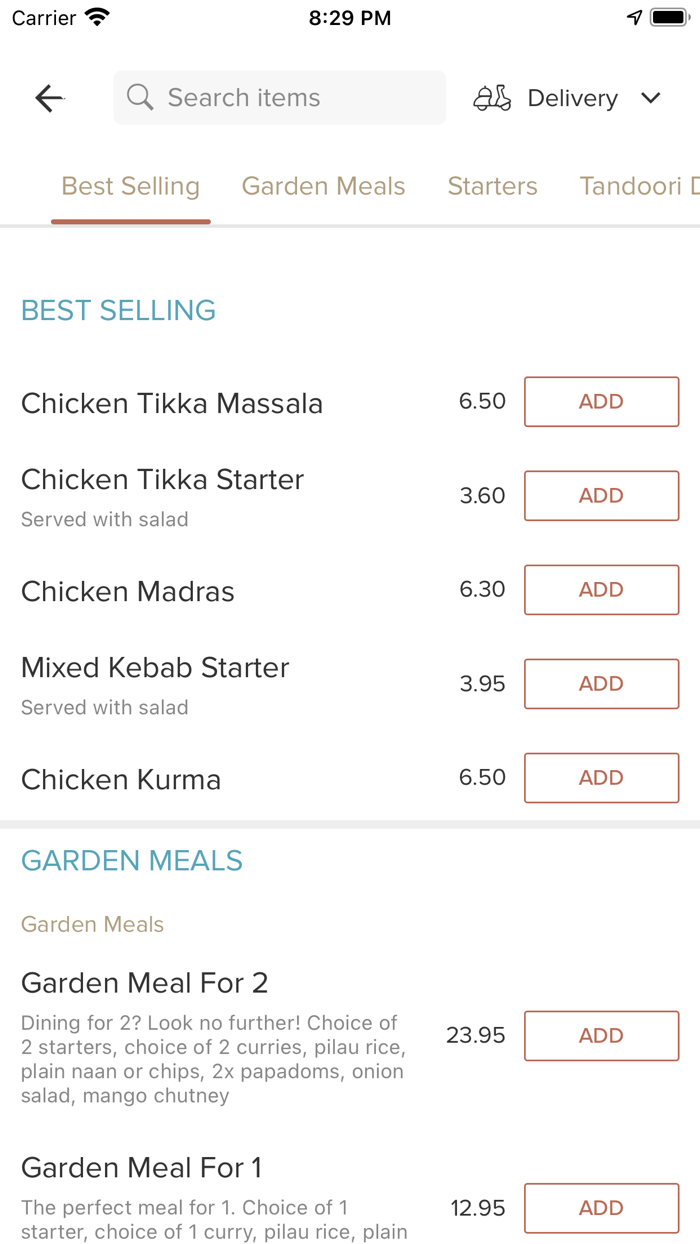Viewport: 700px width, 1244px height.
Task: Add Chicken Tikka Starter to order
Action: pyautogui.click(x=601, y=496)
